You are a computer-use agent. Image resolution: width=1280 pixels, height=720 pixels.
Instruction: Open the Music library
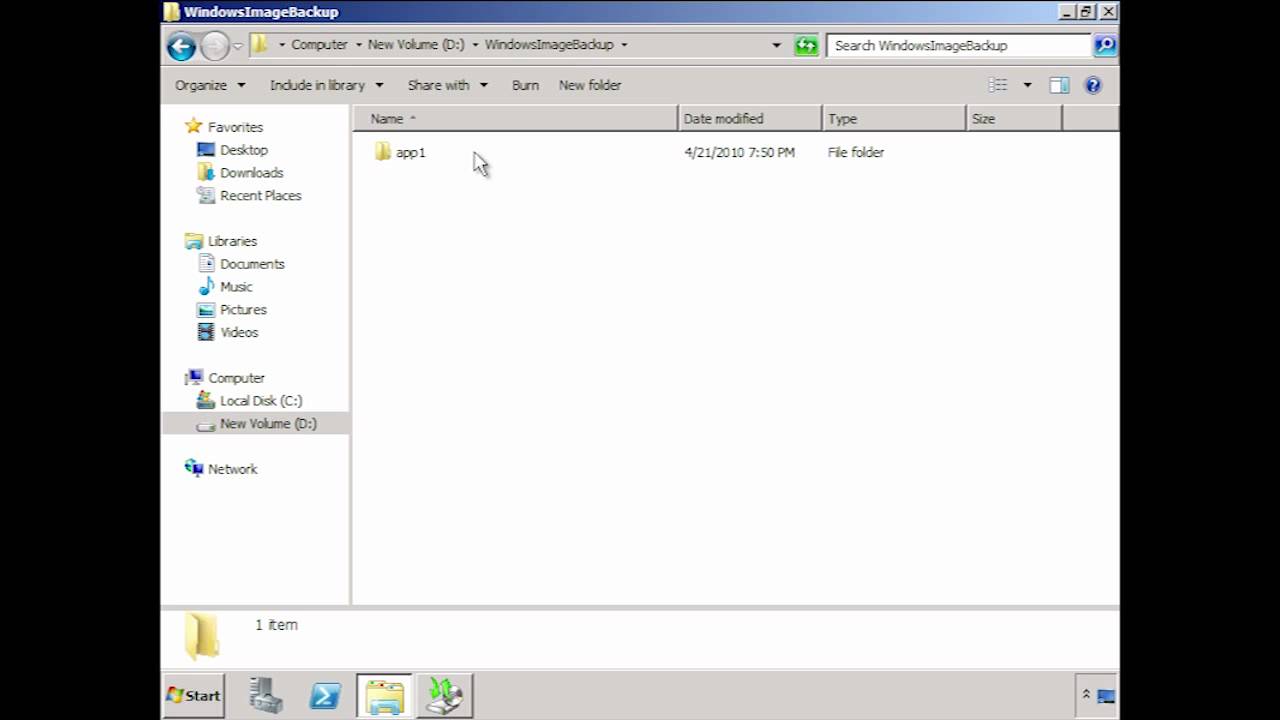click(236, 287)
